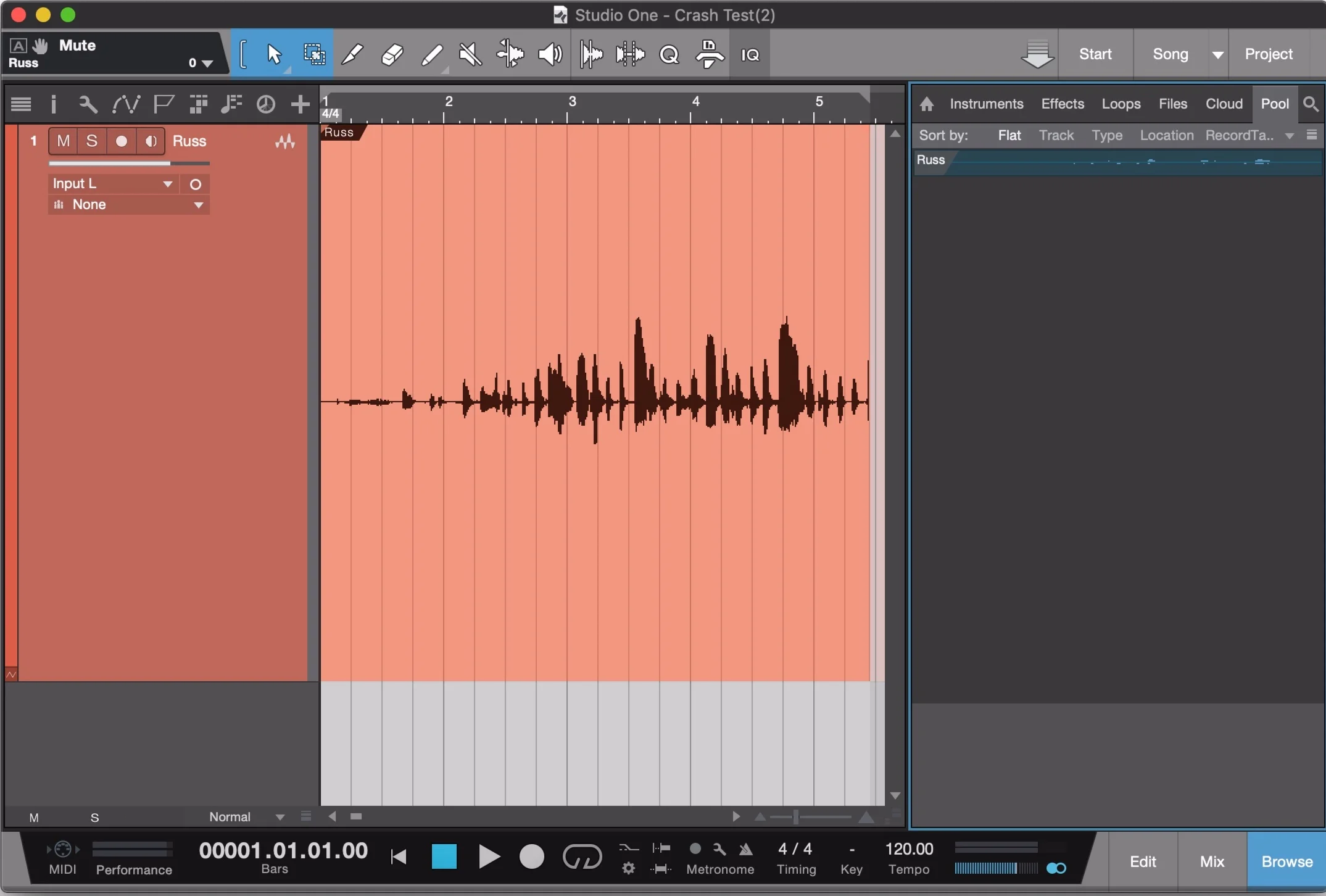Select the Mute tool with crossed speaker

pos(470,55)
